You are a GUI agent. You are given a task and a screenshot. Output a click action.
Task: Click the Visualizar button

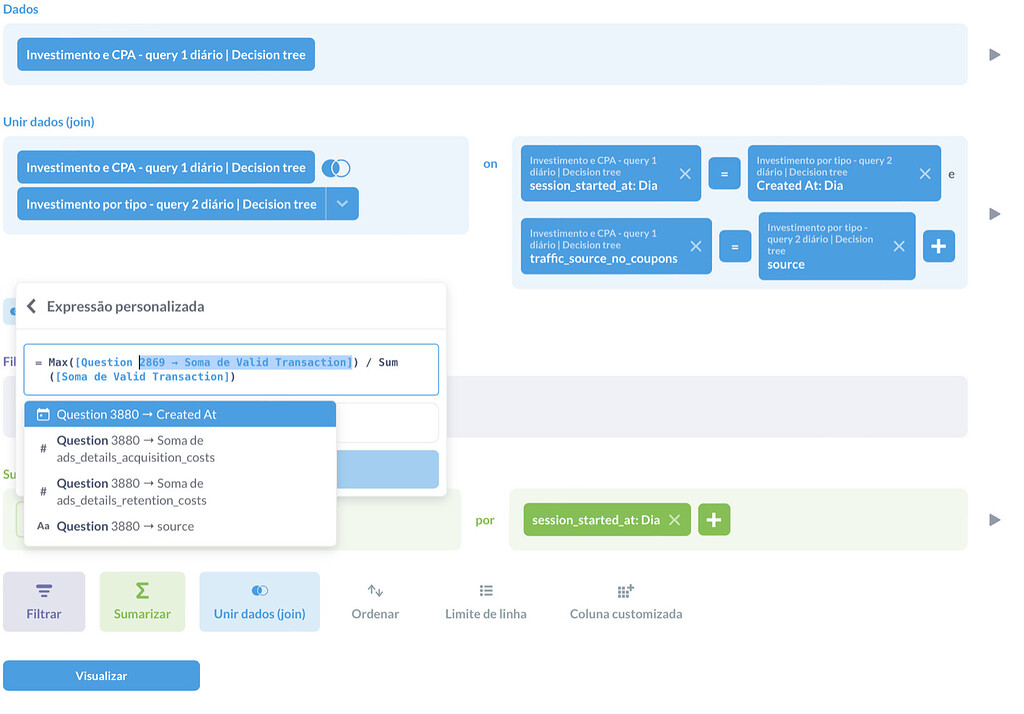click(101, 675)
